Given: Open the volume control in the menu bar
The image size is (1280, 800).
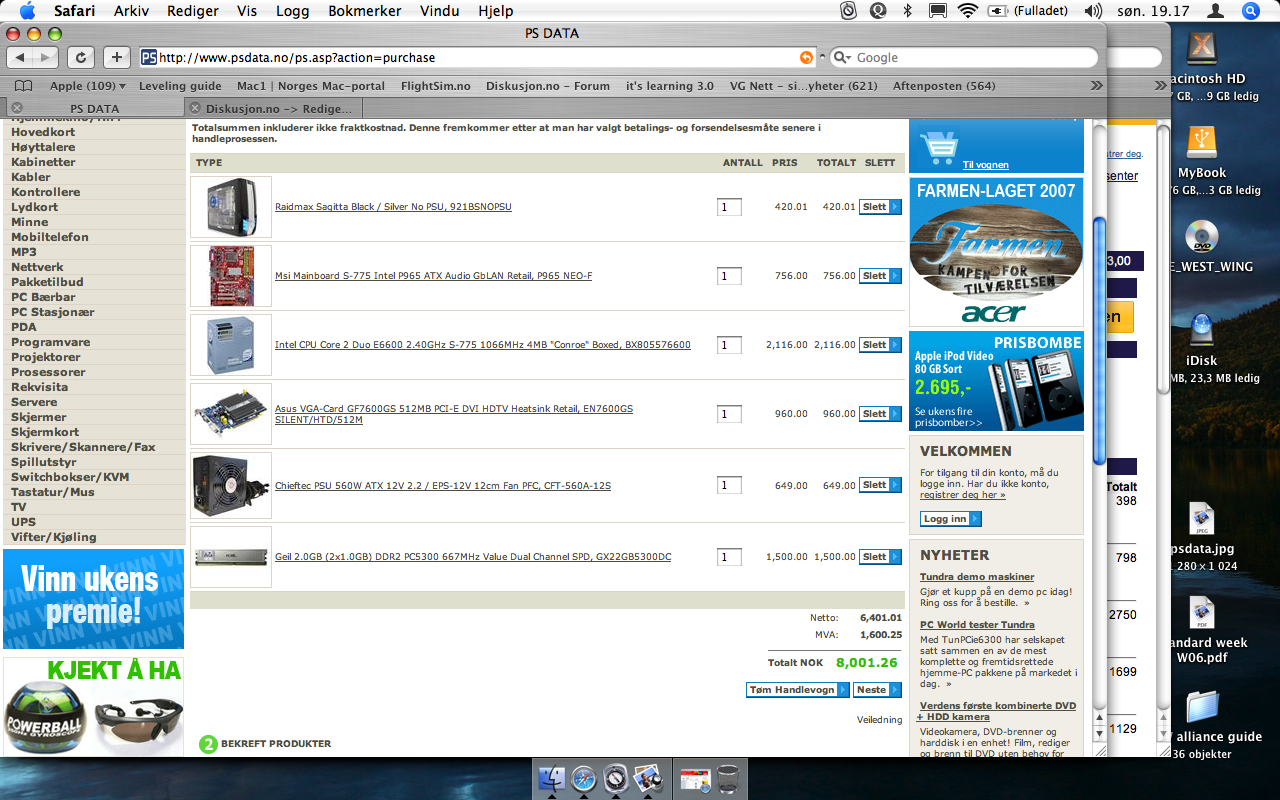Looking at the screenshot, I should click(1092, 11).
